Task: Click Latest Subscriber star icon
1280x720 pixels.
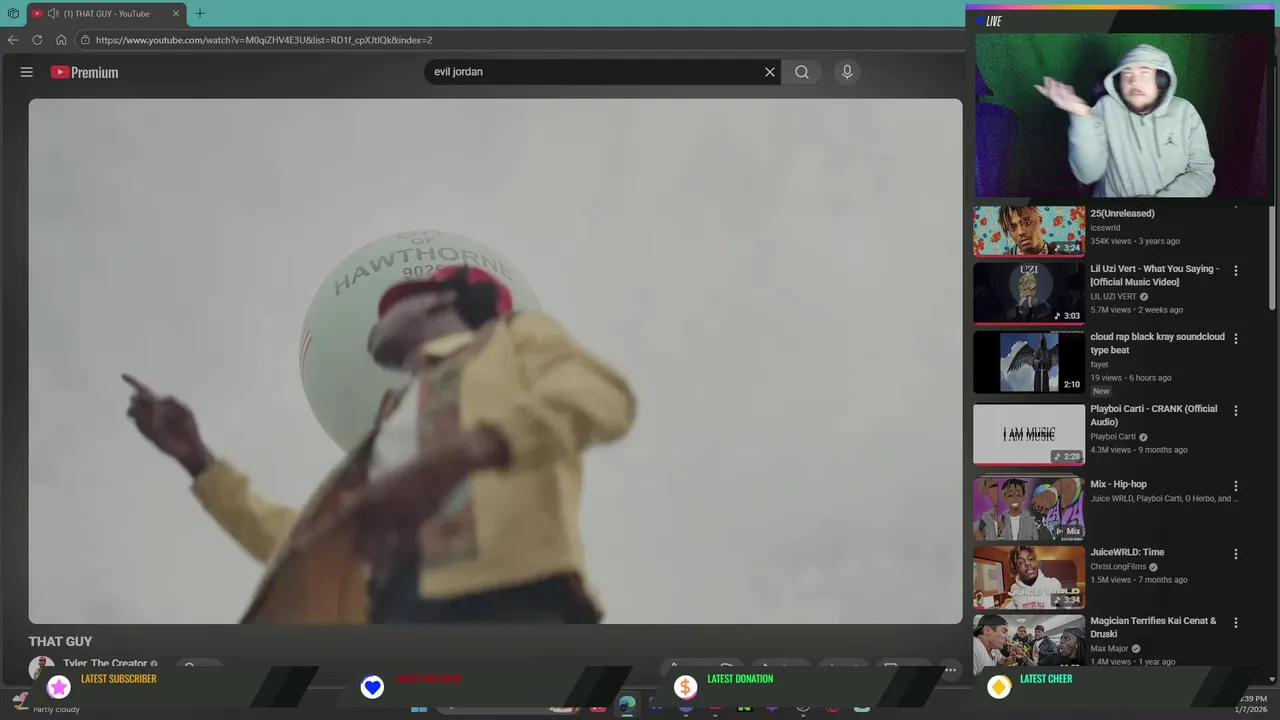Action: click(x=59, y=687)
